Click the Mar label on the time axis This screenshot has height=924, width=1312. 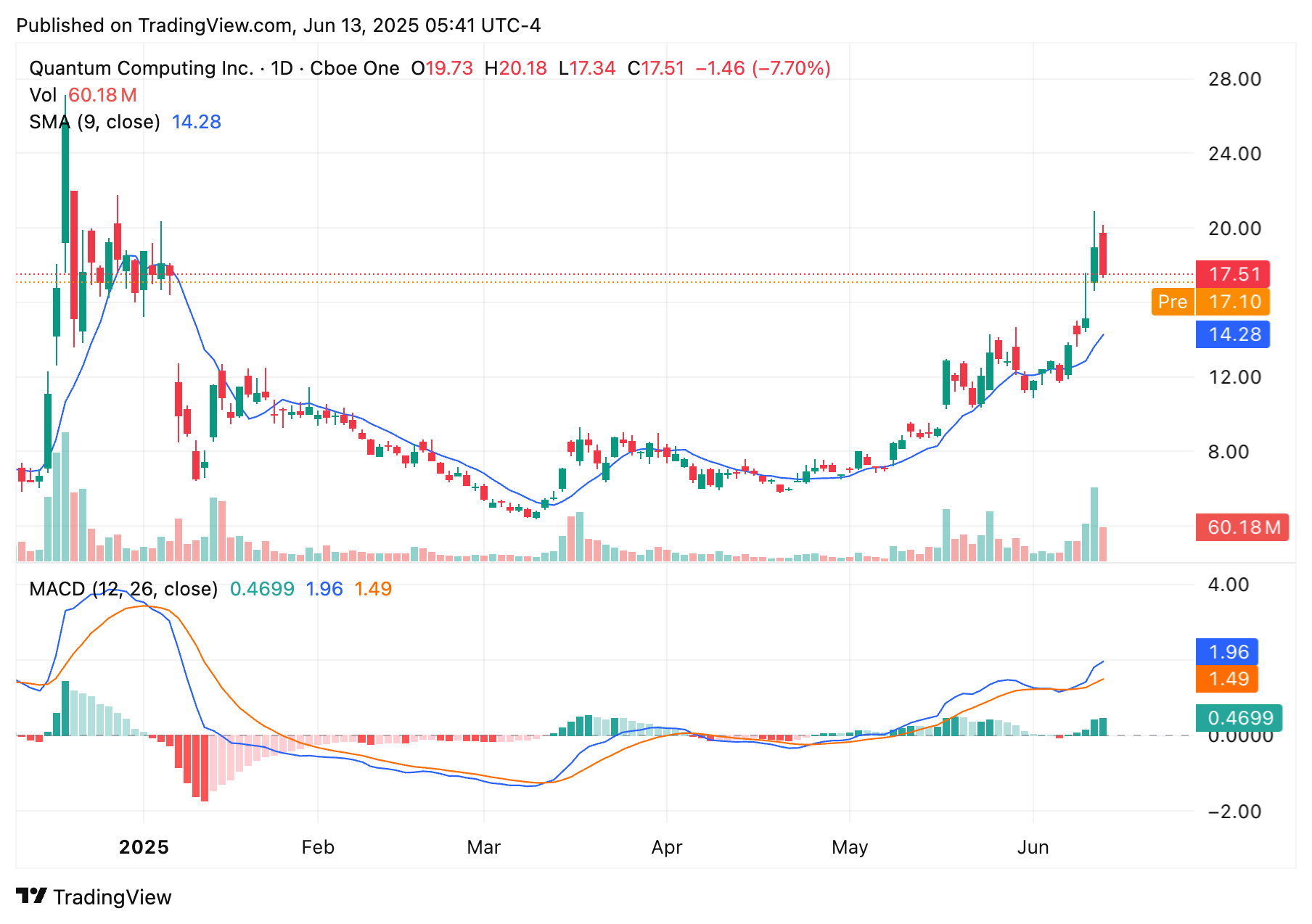[484, 847]
